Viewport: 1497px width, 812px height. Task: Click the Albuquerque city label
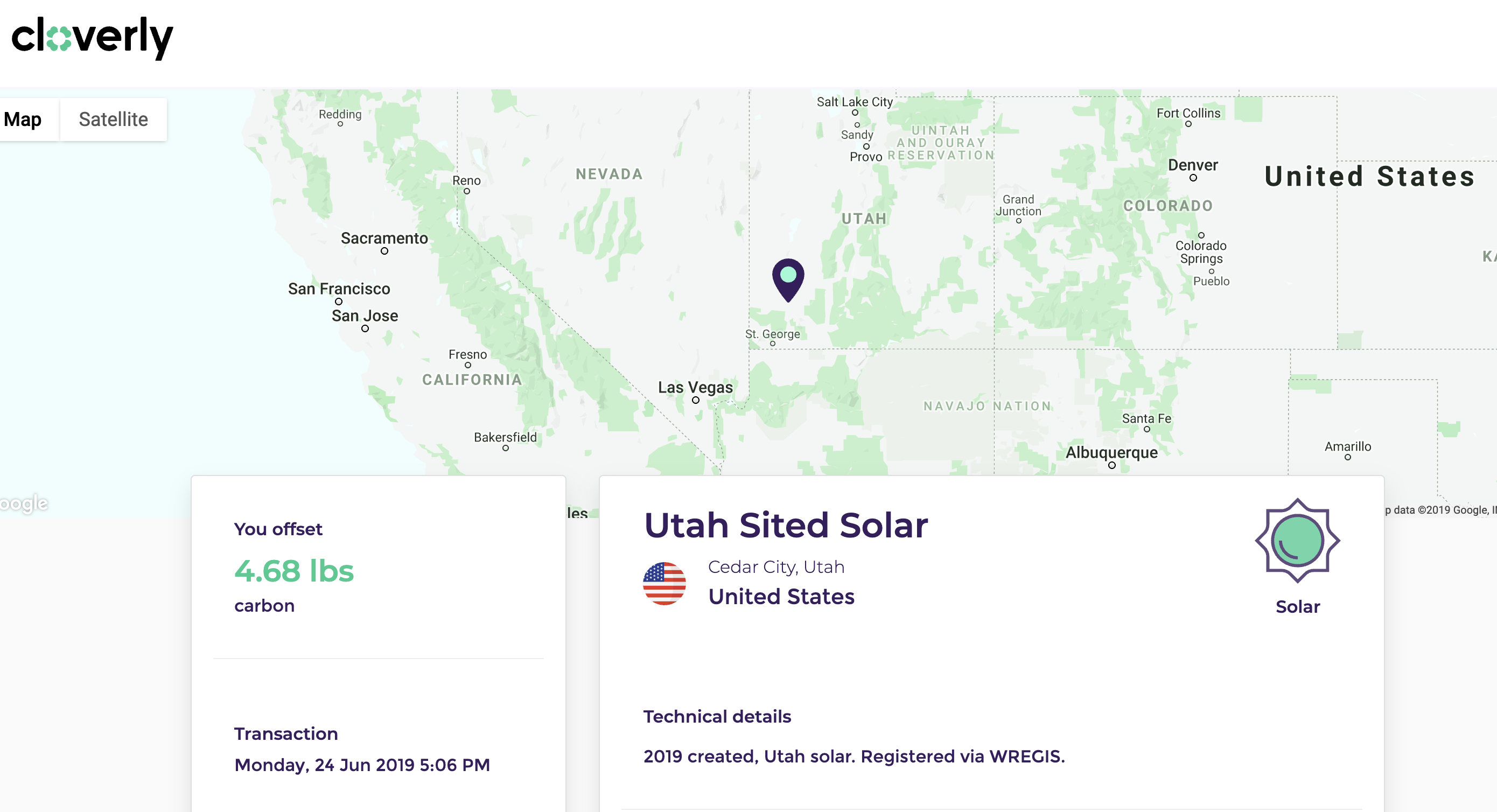click(x=1111, y=452)
